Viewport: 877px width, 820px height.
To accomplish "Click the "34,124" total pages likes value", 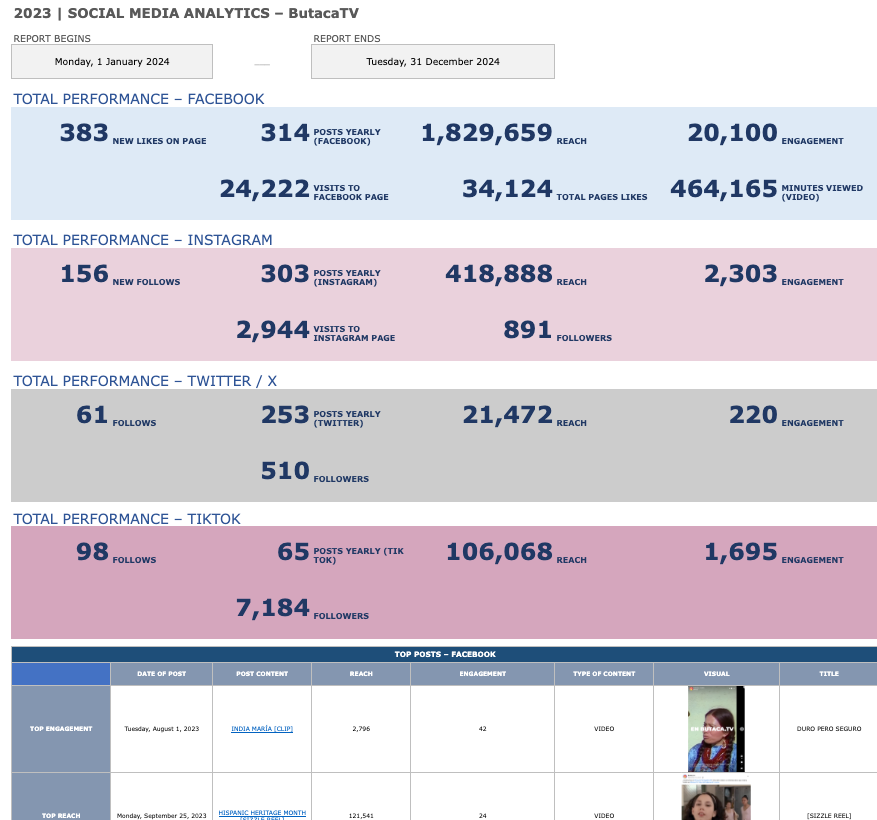I will click(507, 189).
